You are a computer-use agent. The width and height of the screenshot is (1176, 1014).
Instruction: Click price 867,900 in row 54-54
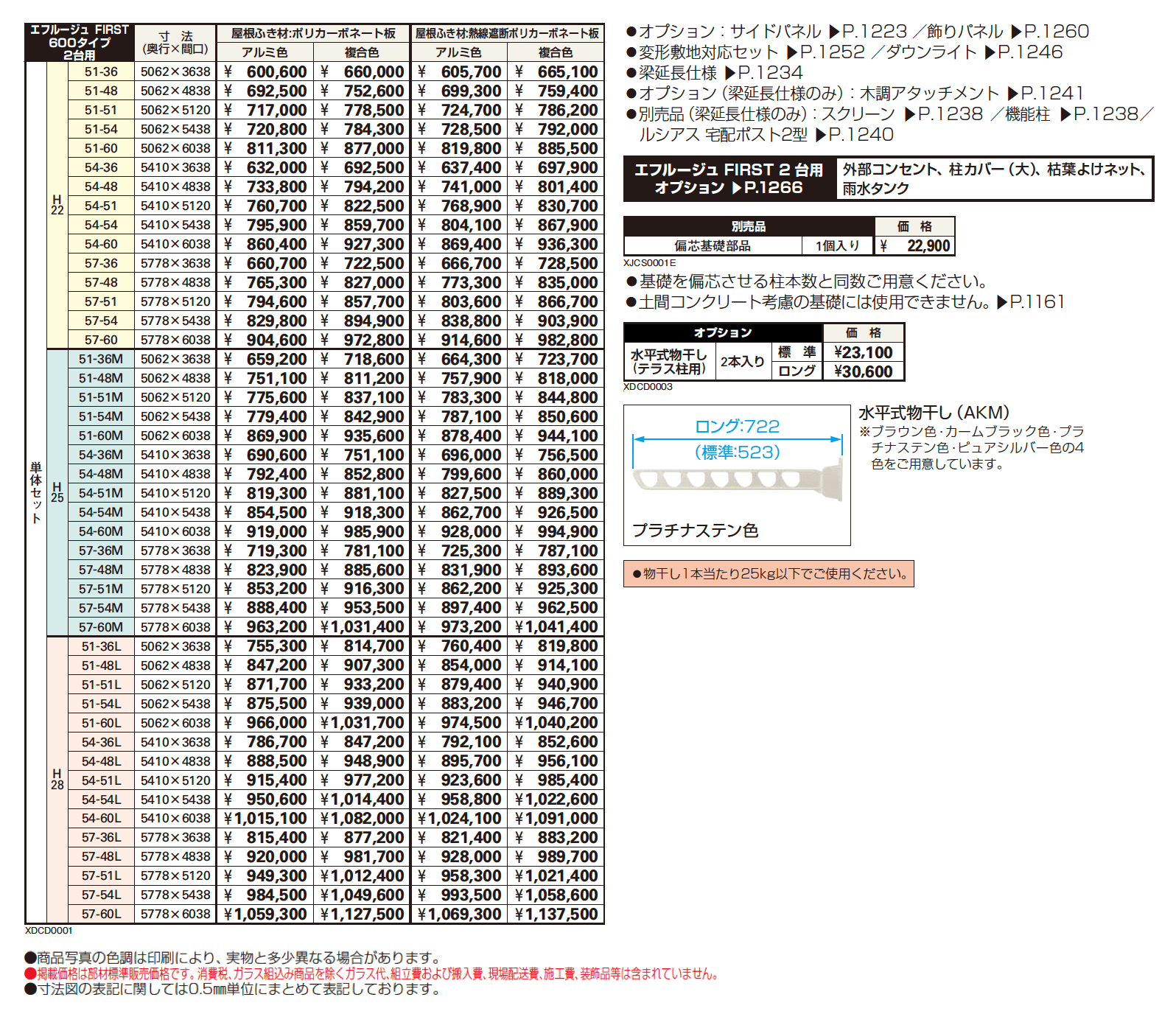[567, 225]
